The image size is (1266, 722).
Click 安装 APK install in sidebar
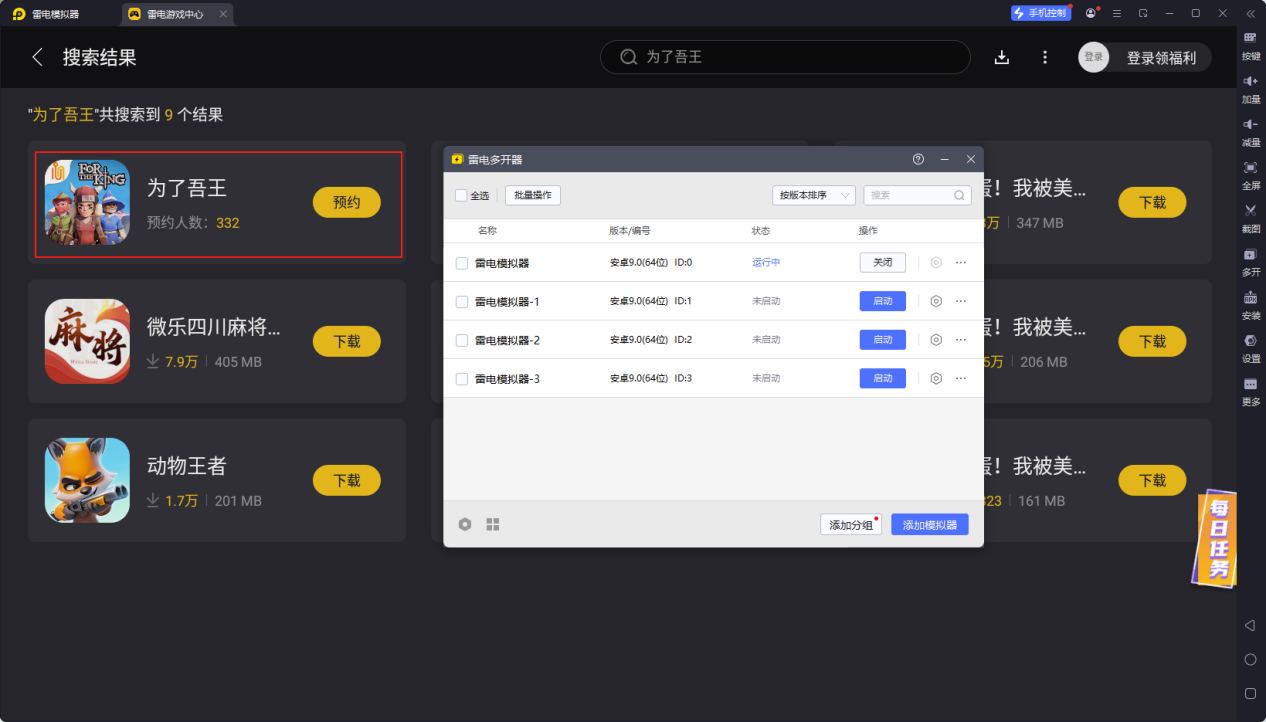[1251, 305]
